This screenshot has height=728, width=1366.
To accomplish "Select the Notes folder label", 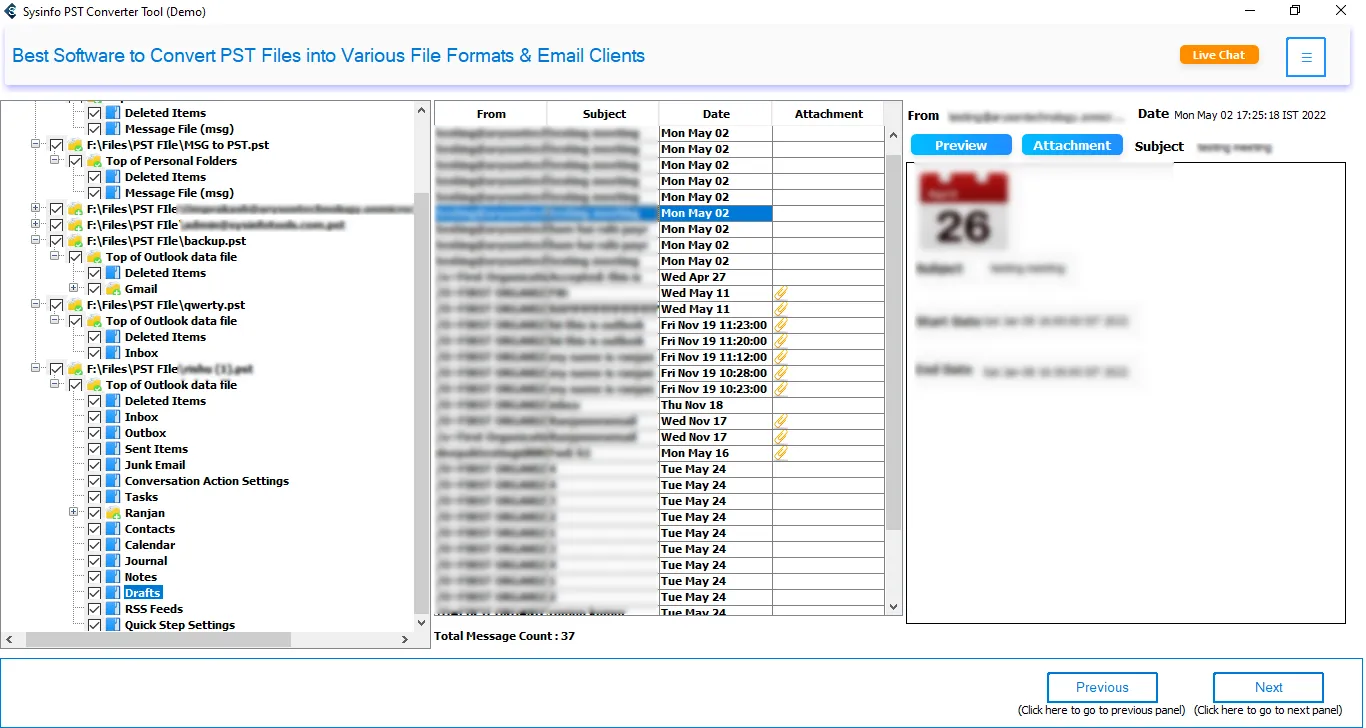I will (141, 577).
